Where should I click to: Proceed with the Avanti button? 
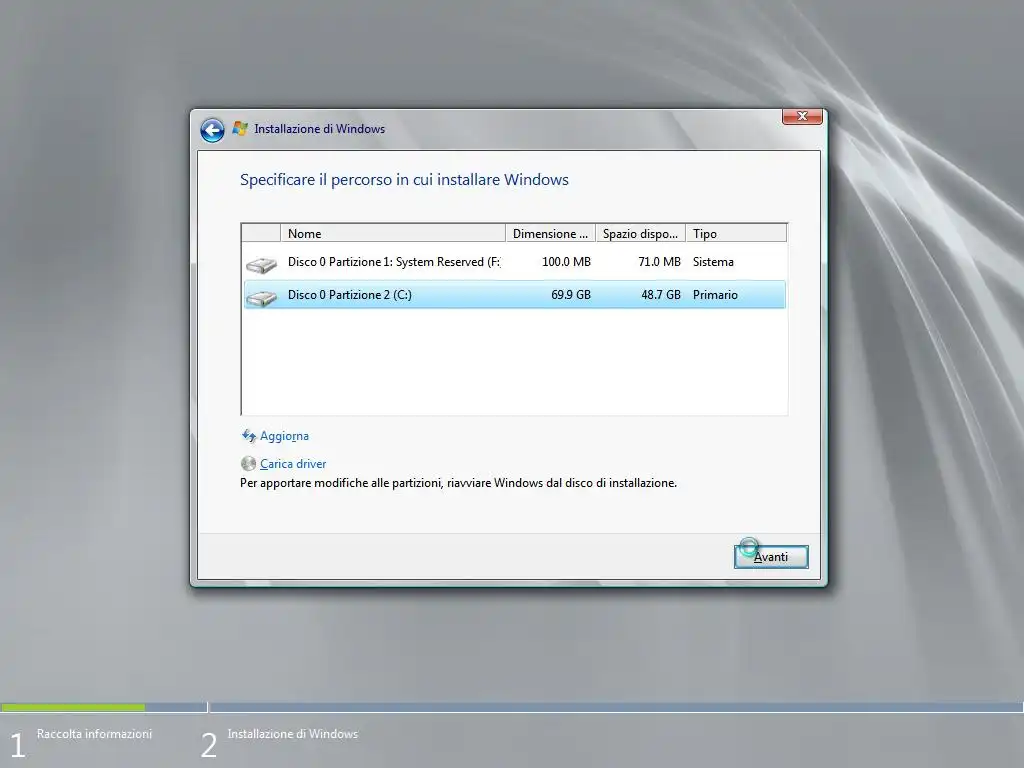(x=771, y=556)
